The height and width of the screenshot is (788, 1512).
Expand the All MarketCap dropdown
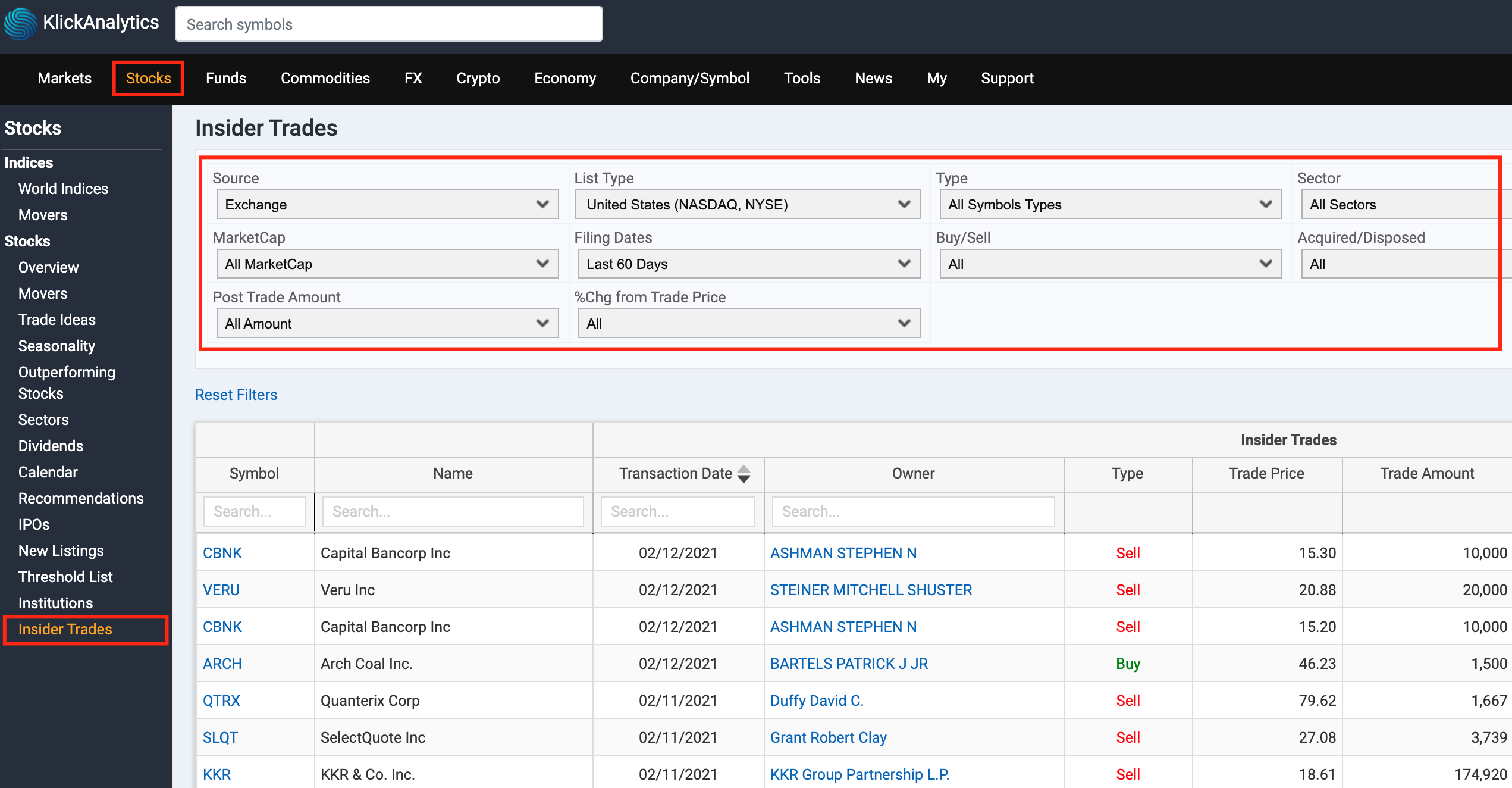coord(387,264)
